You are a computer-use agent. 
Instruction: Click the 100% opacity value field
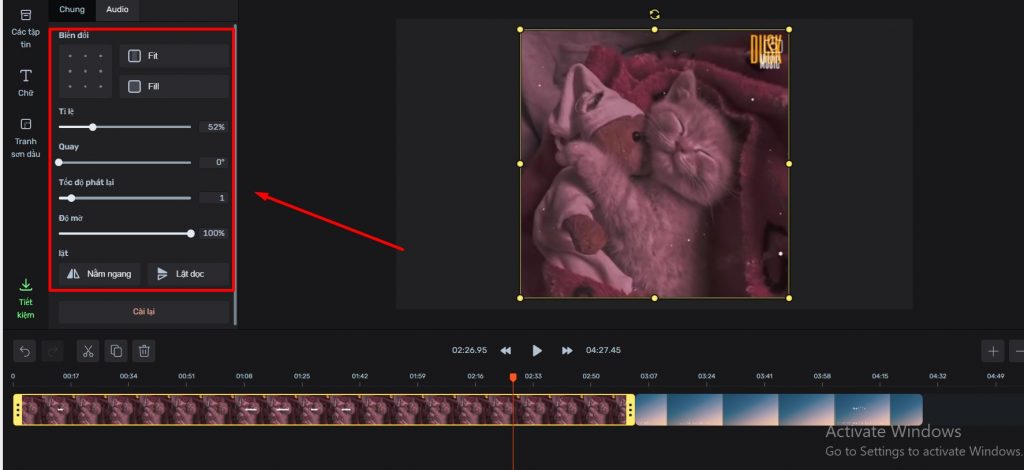pyautogui.click(x=214, y=233)
